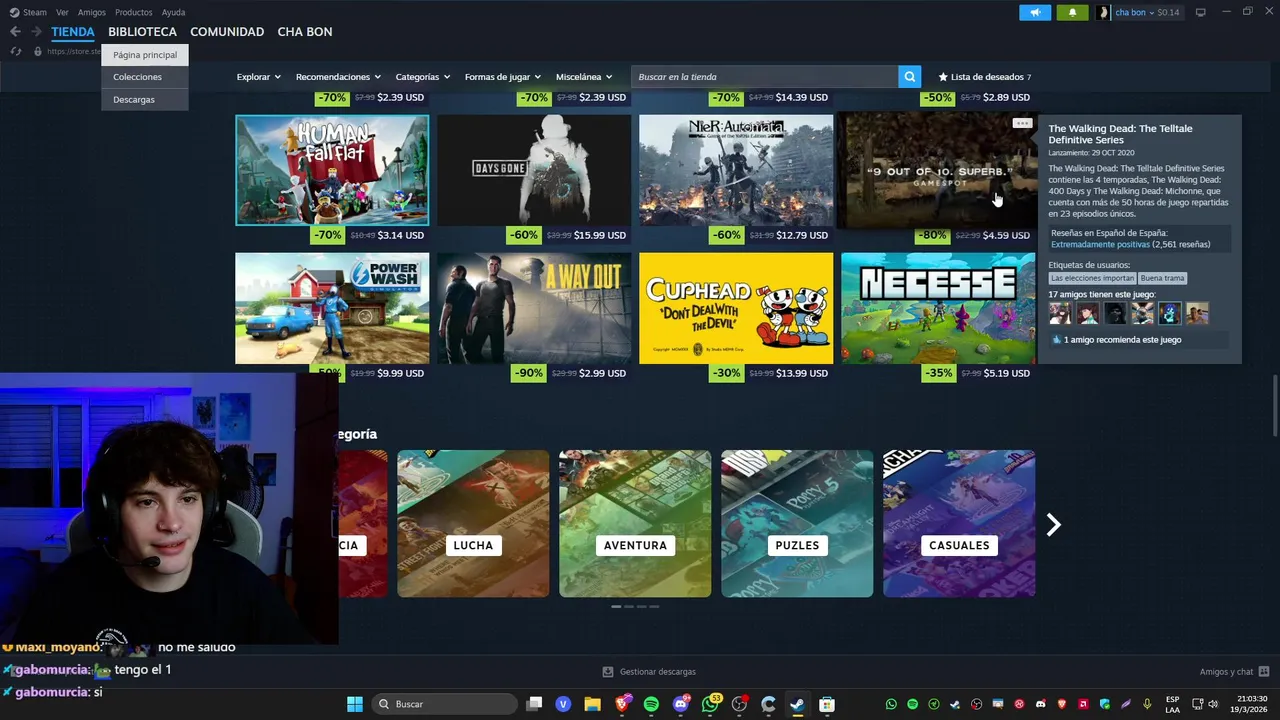Open Big Picture mode monitor icon
This screenshot has width=1280, height=720.
point(1200,12)
